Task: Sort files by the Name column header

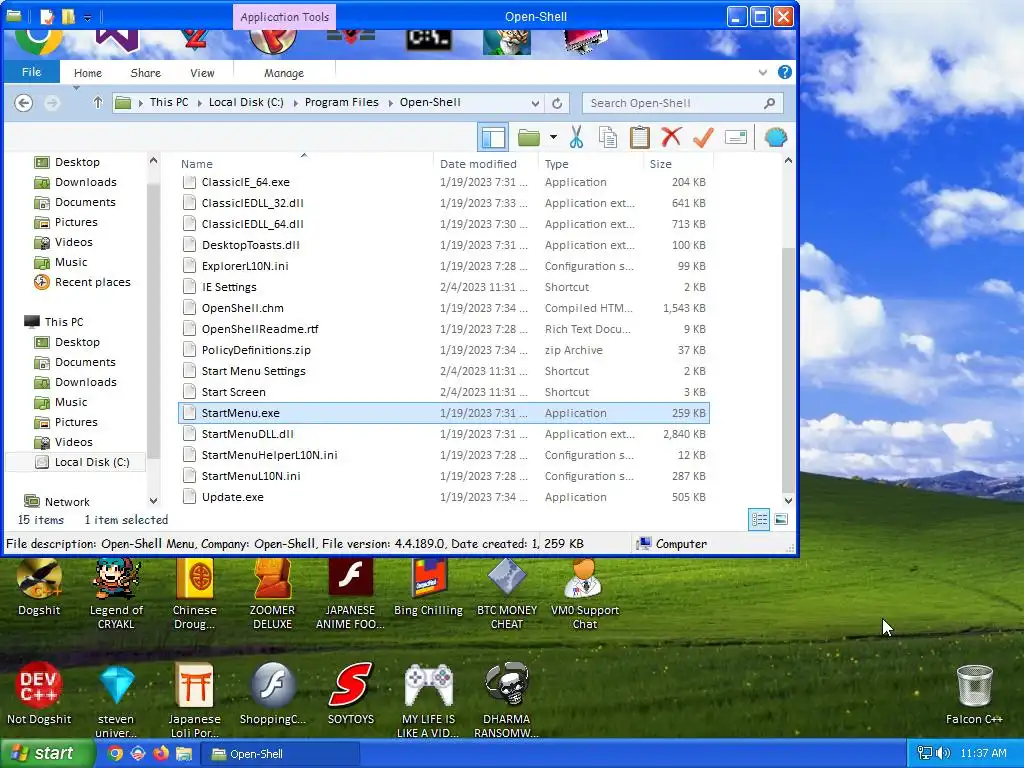Action: pyautogui.click(x=197, y=164)
